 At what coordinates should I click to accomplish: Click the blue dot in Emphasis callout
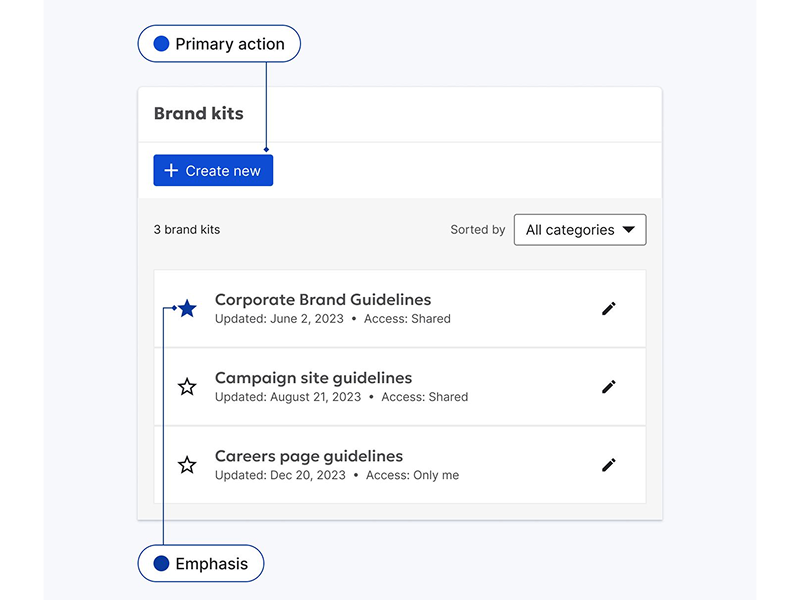pos(162,563)
